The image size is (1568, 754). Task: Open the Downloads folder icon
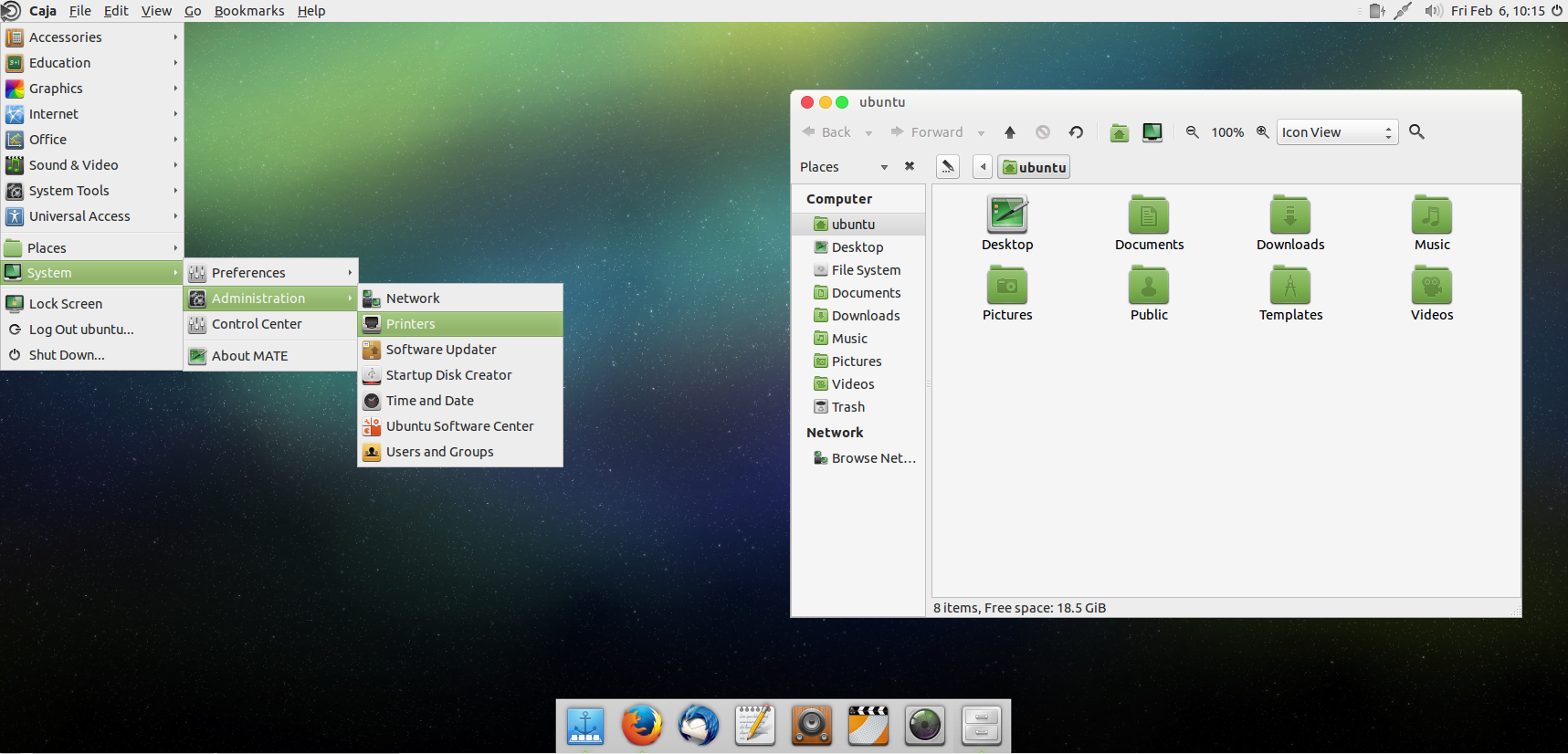[1290, 215]
